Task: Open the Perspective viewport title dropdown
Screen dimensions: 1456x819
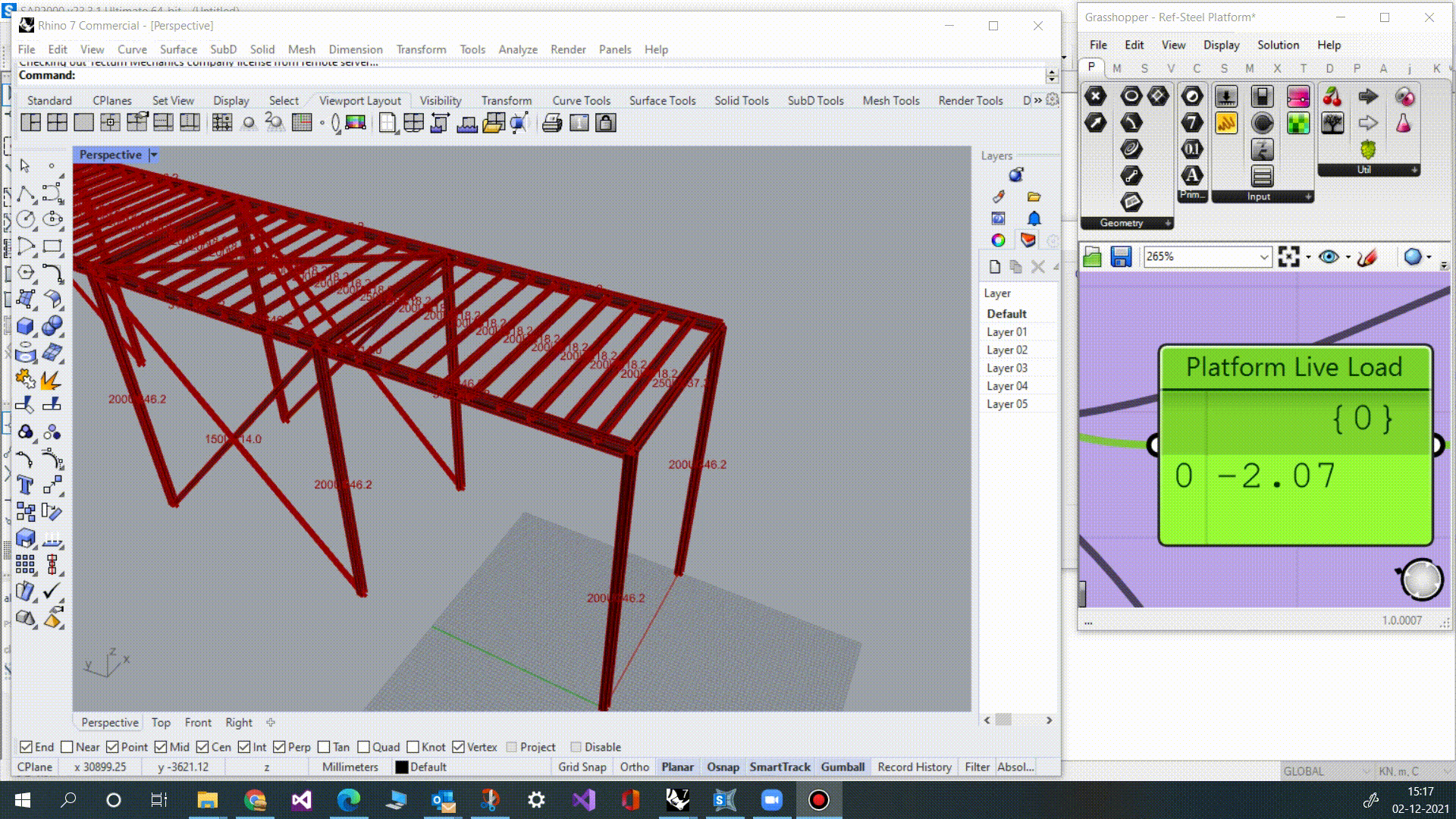Action: [x=152, y=155]
